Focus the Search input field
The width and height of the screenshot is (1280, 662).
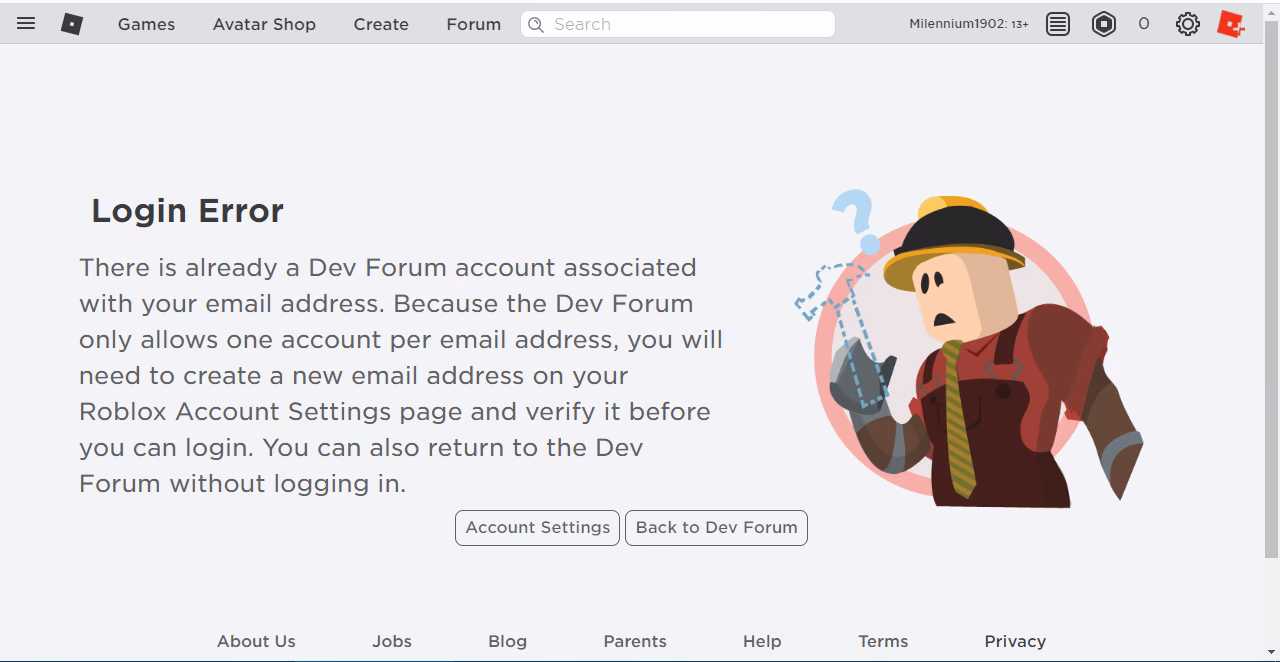click(x=678, y=24)
